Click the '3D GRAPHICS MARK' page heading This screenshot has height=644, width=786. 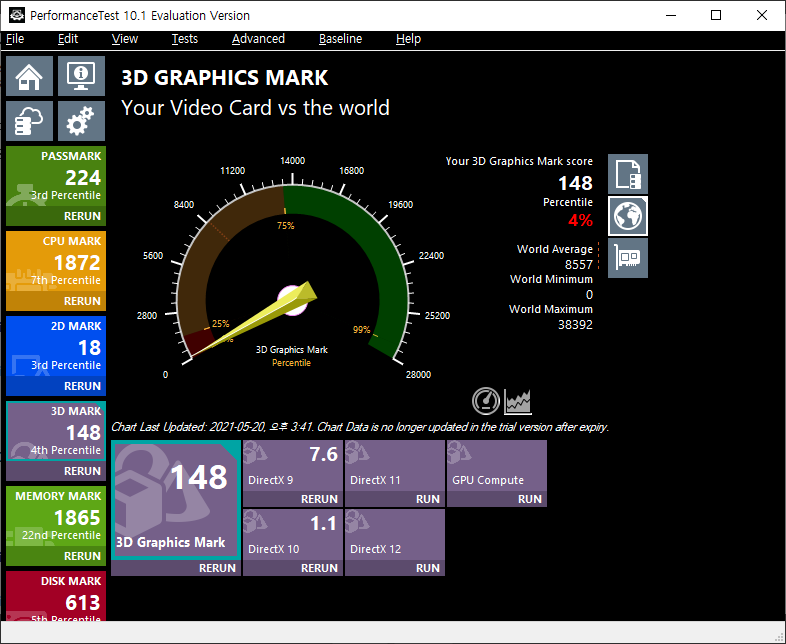(225, 78)
